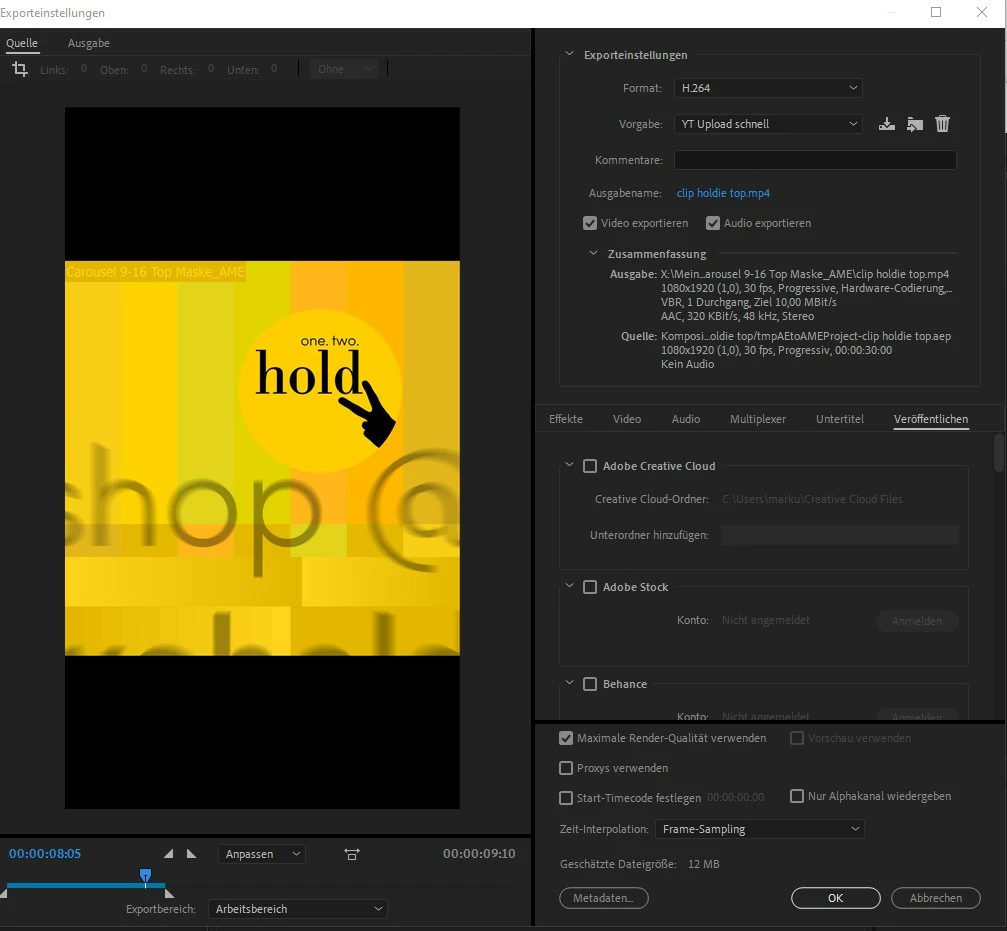Collapse the Adobe Stock section
The width and height of the screenshot is (1007, 931).
[x=569, y=586]
